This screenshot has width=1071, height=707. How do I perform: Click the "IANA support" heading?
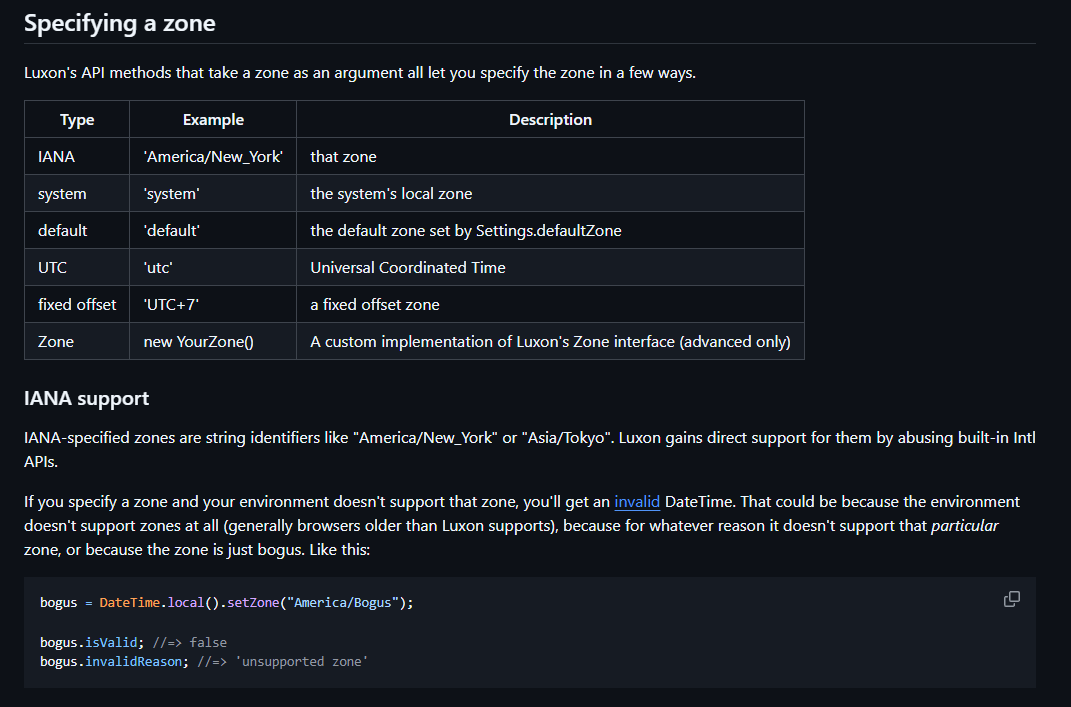click(86, 398)
